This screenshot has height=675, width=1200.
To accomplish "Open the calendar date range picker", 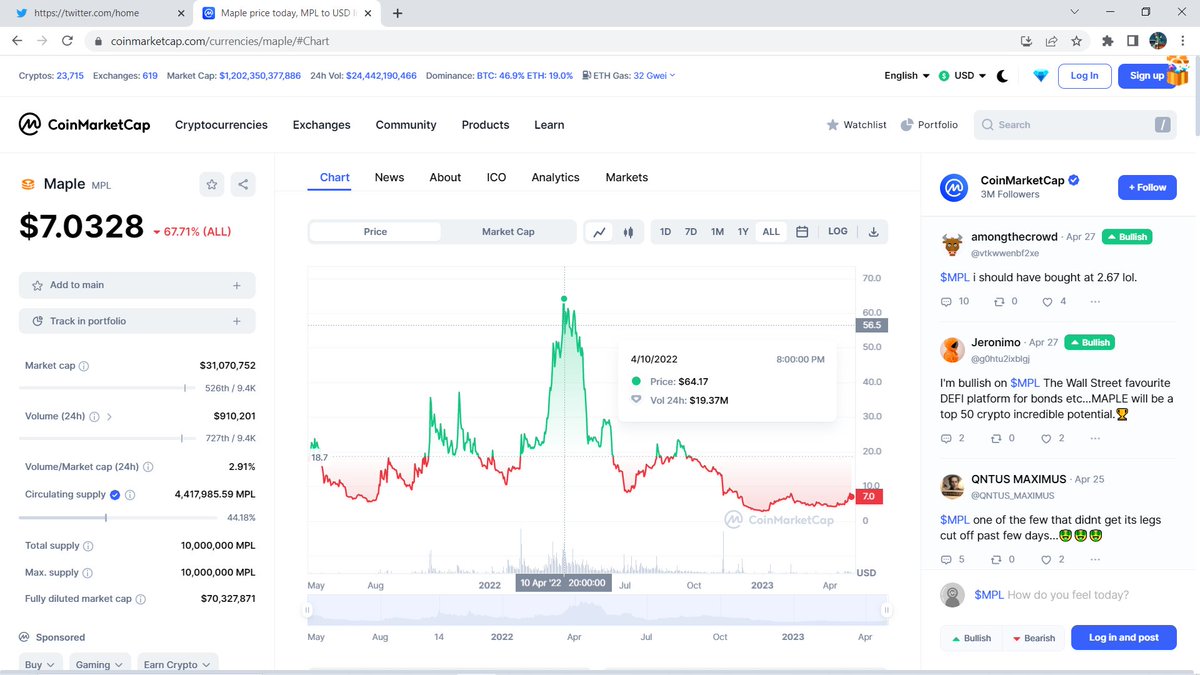I will click(802, 231).
